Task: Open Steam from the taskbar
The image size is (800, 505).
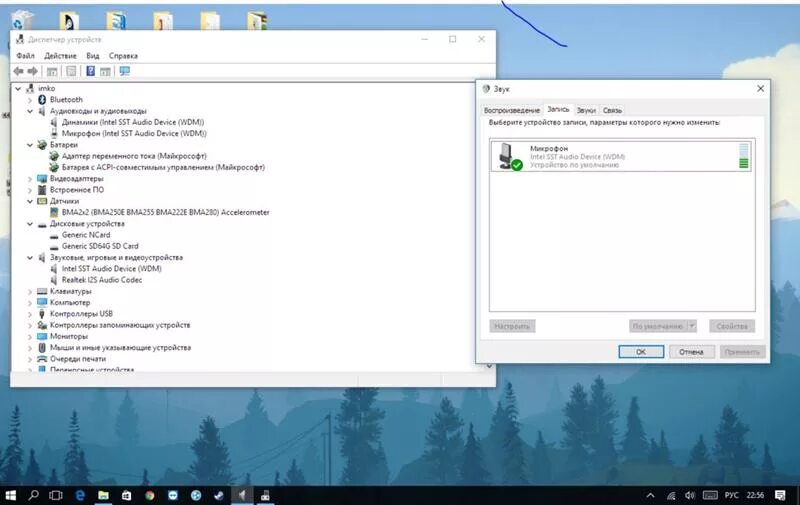Action: [x=219, y=495]
